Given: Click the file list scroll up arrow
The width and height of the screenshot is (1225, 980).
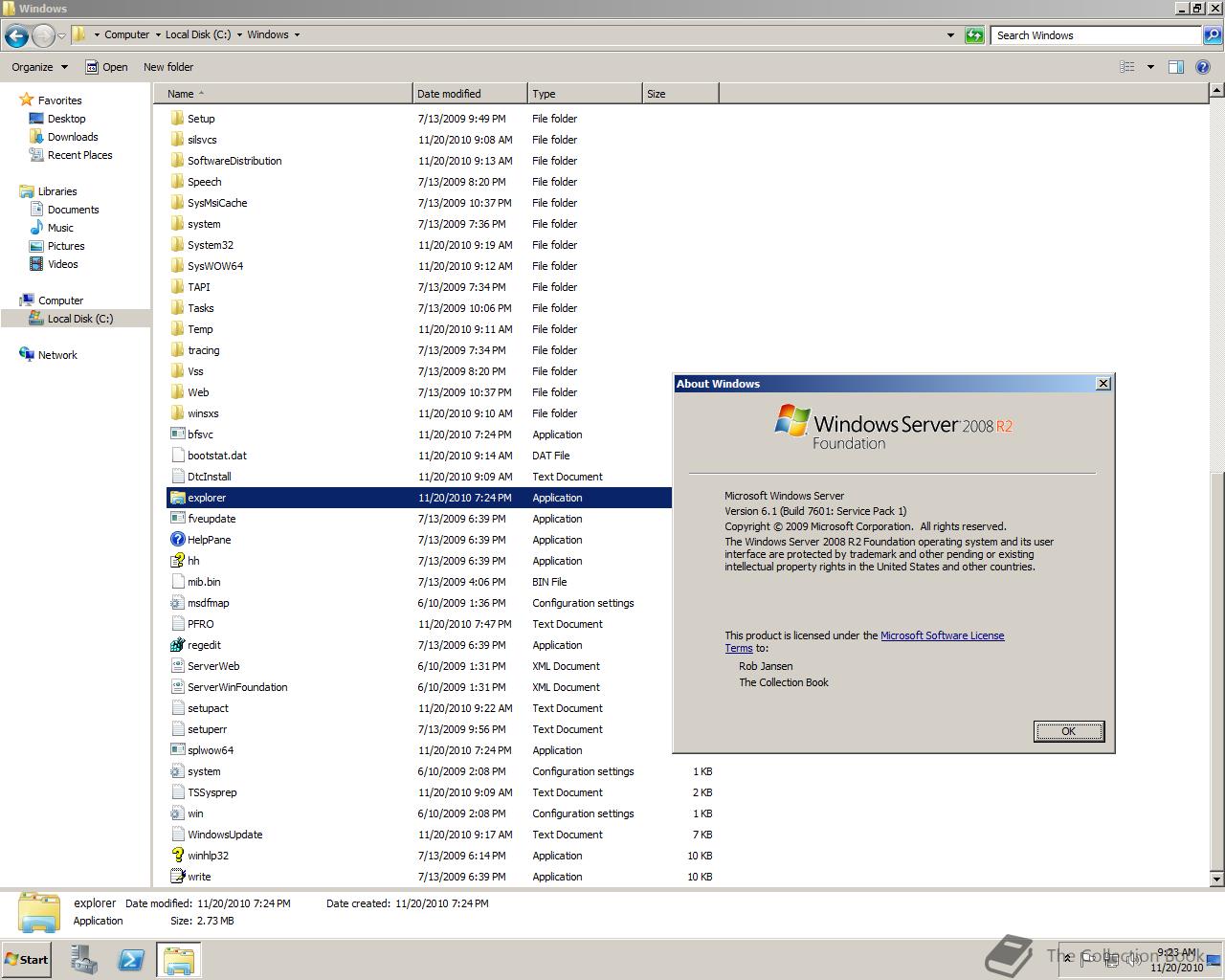Looking at the screenshot, I should (x=1216, y=90).
